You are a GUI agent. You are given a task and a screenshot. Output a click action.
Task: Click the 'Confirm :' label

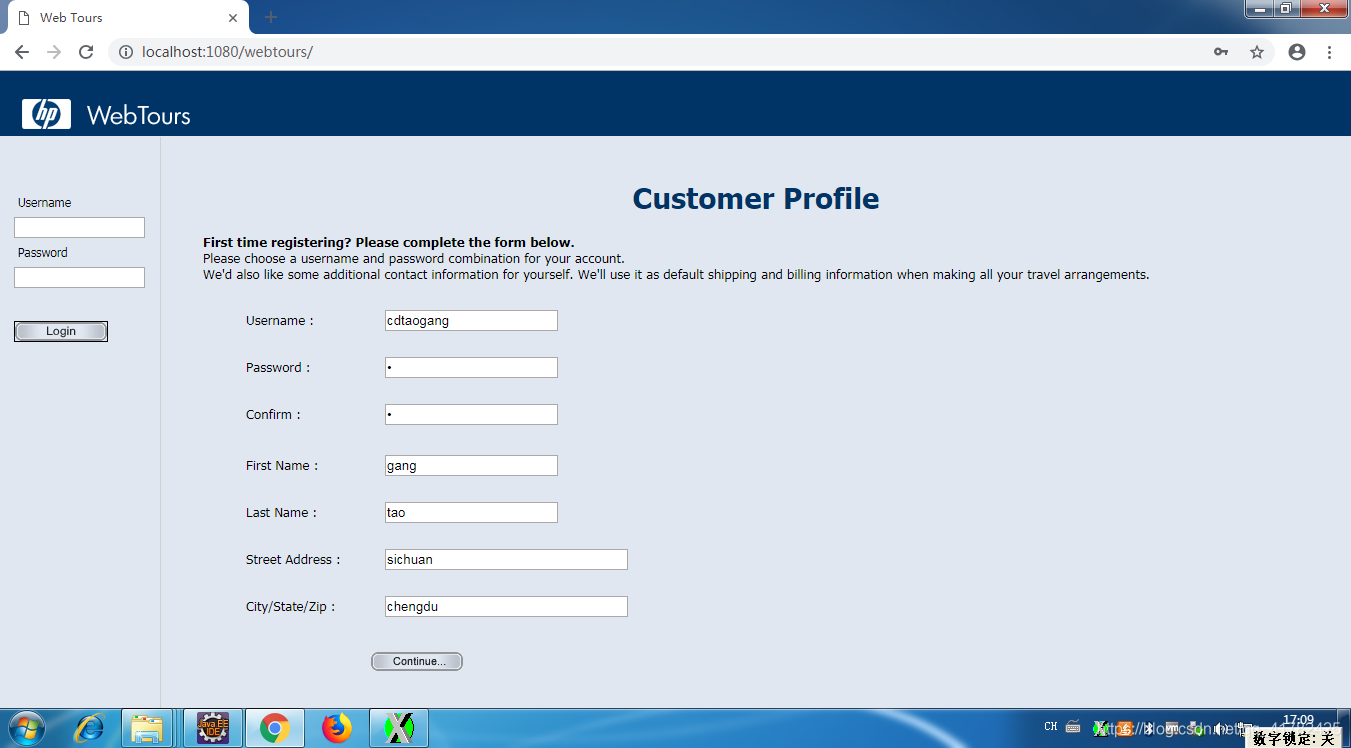(273, 415)
